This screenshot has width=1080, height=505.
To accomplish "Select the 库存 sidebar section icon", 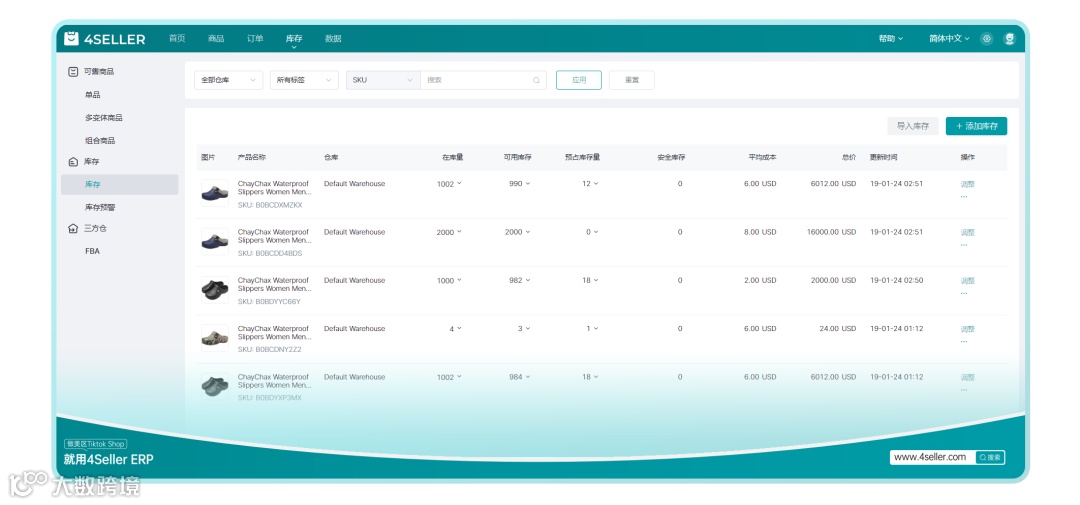I will (x=73, y=162).
